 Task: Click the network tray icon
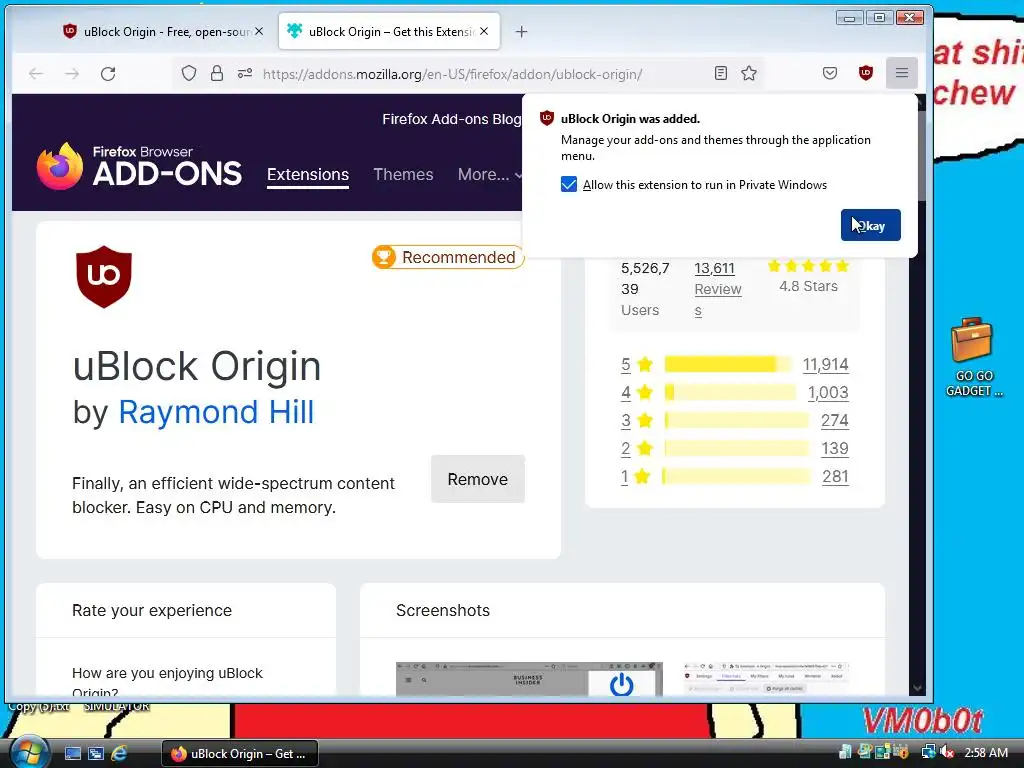(x=928, y=752)
